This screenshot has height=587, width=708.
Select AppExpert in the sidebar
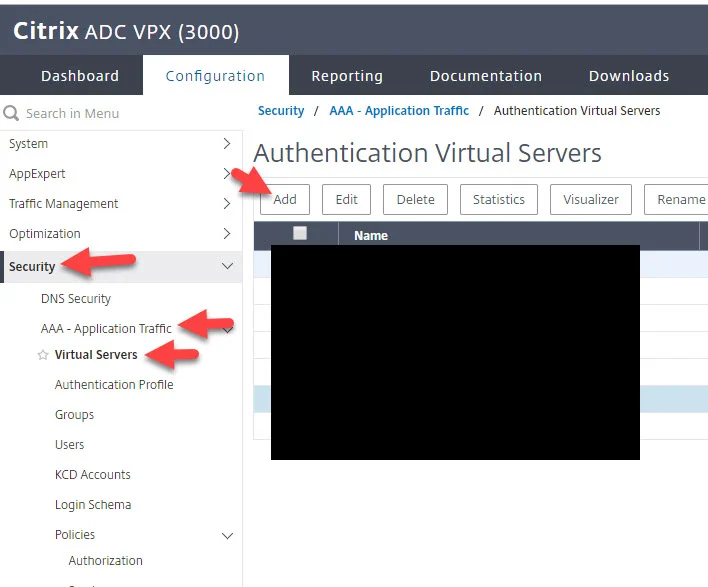click(37, 174)
